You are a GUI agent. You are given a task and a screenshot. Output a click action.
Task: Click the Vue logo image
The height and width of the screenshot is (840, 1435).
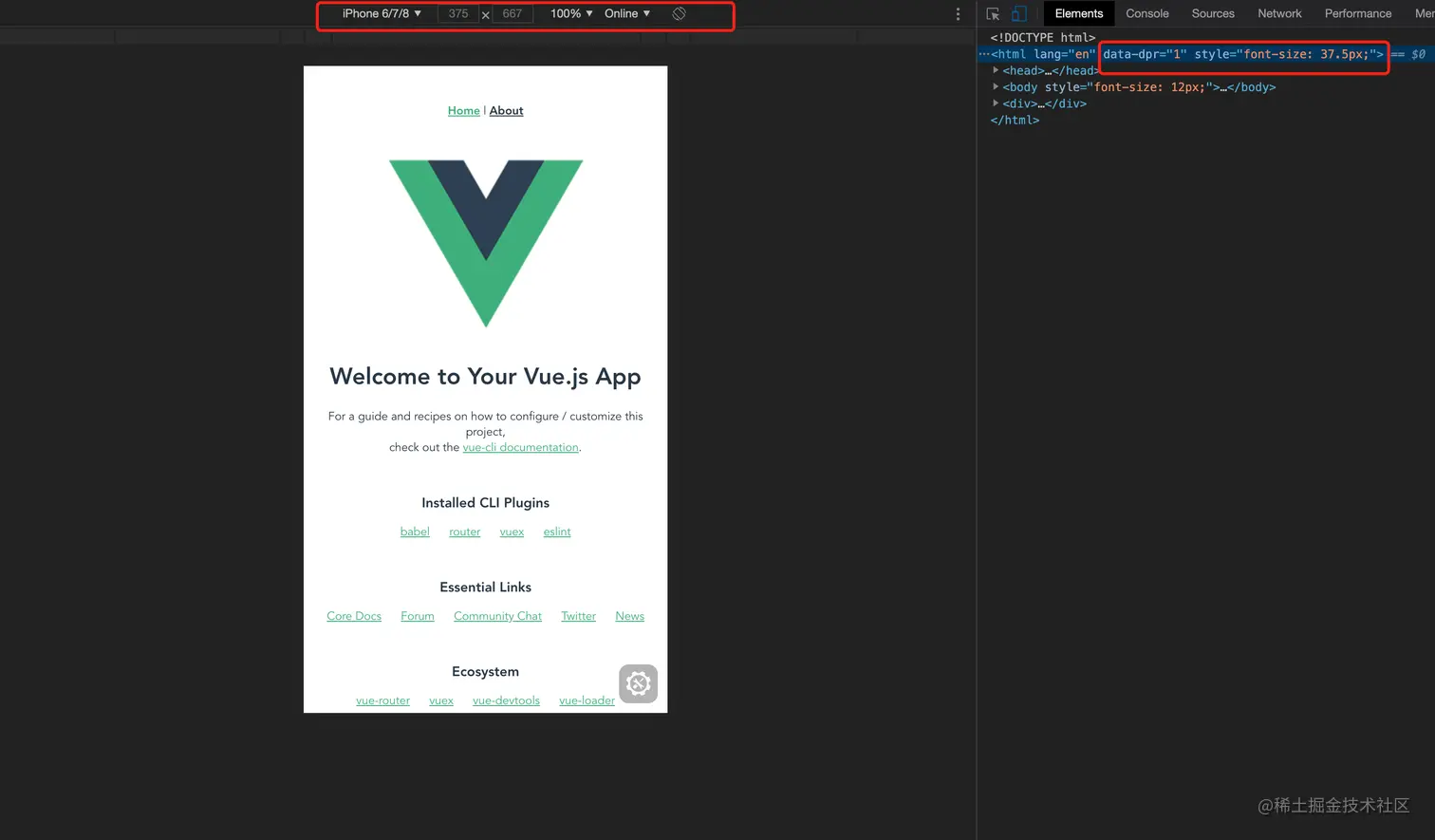486,243
